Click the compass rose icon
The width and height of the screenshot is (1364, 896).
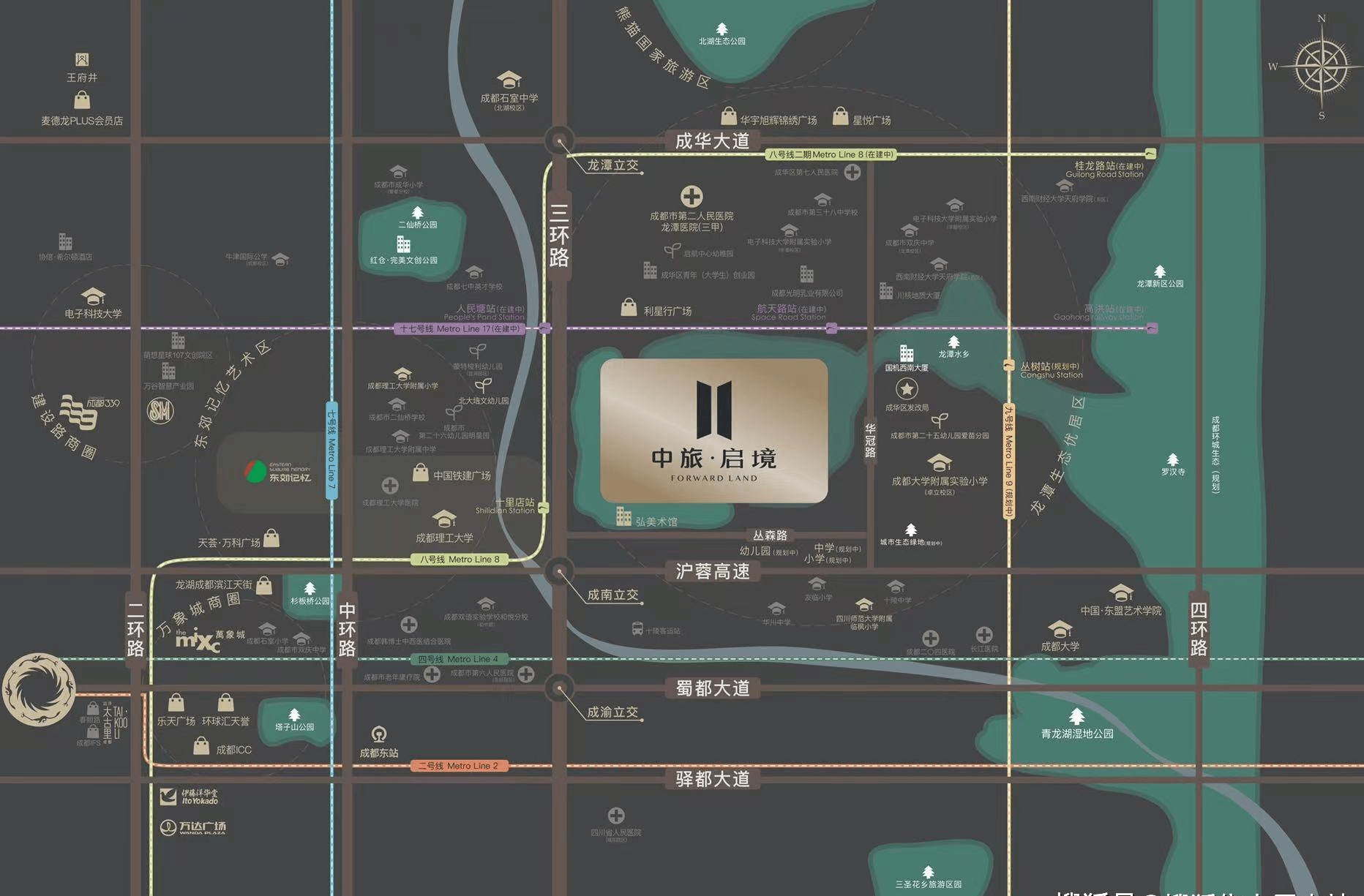(1322, 67)
